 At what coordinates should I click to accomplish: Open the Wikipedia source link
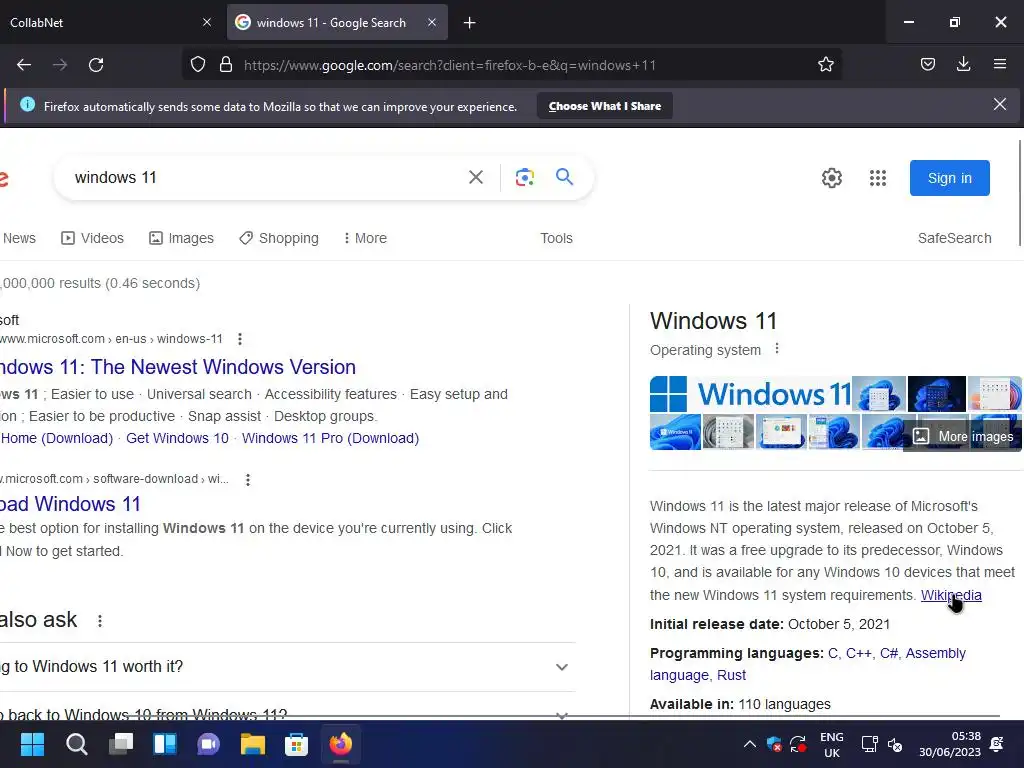click(951, 595)
